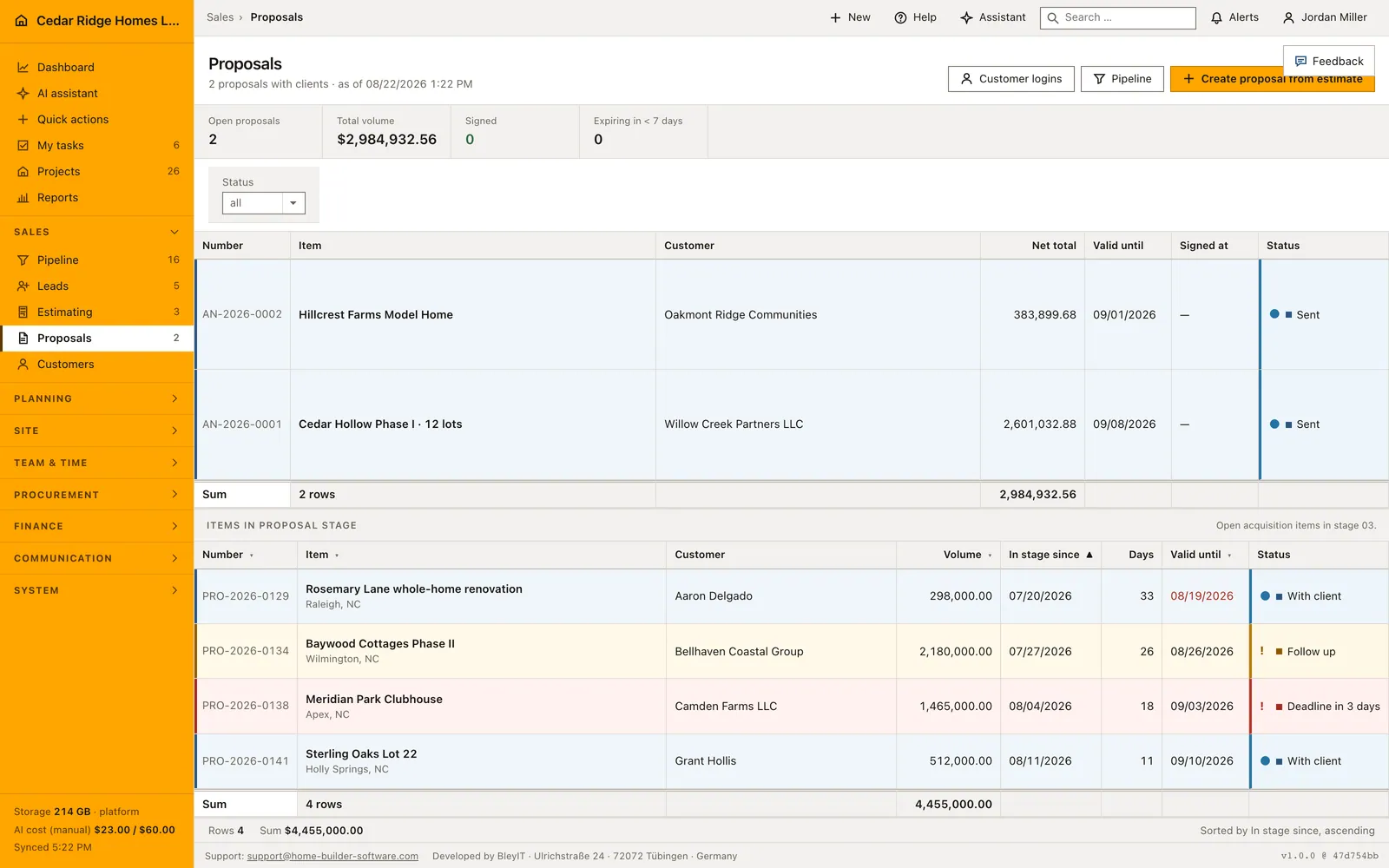Screen dimensions: 1389x868
Task: Click the My tasks checkbox icon
Action: 23,146
